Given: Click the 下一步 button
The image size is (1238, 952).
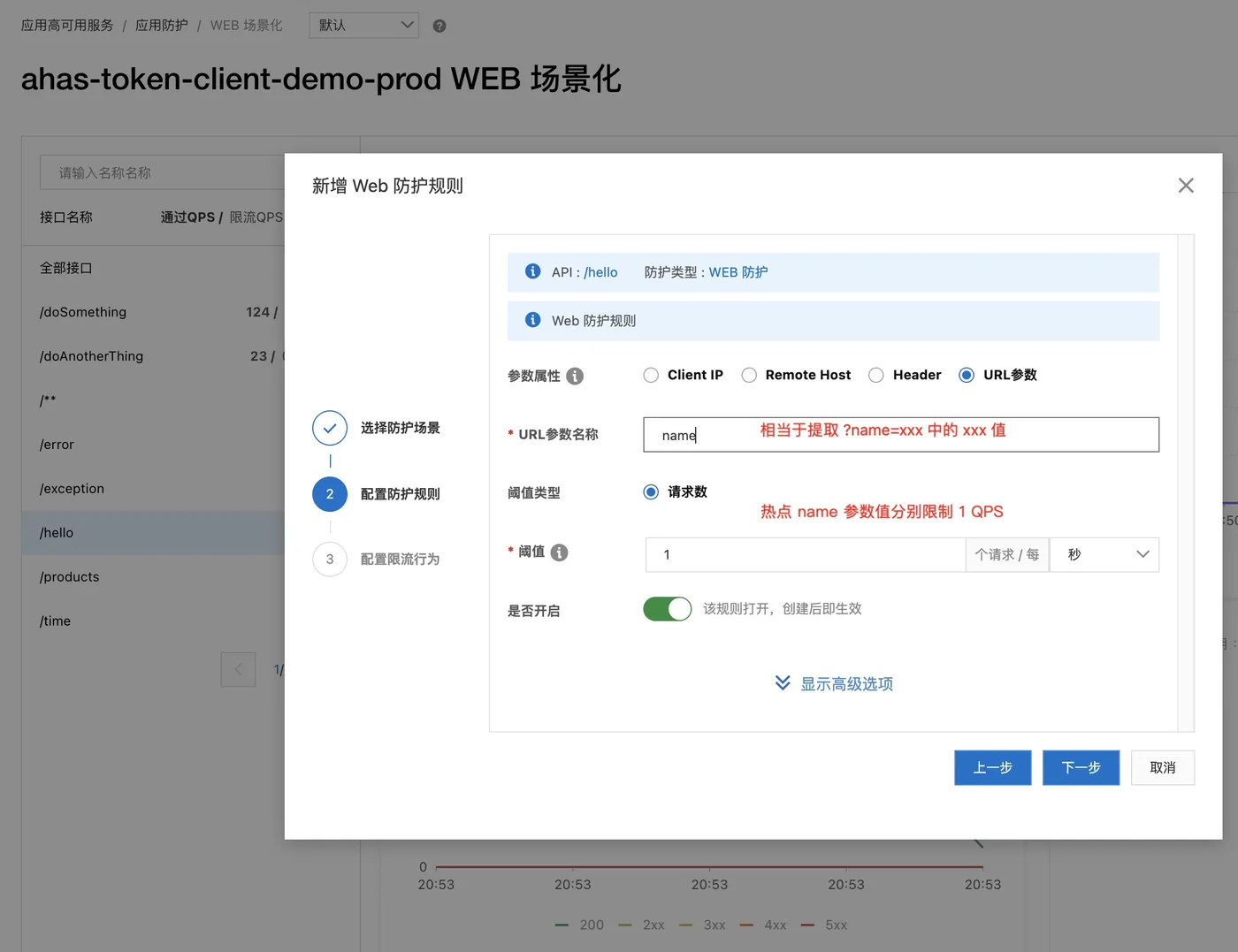Looking at the screenshot, I should (x=1081, y=767).
